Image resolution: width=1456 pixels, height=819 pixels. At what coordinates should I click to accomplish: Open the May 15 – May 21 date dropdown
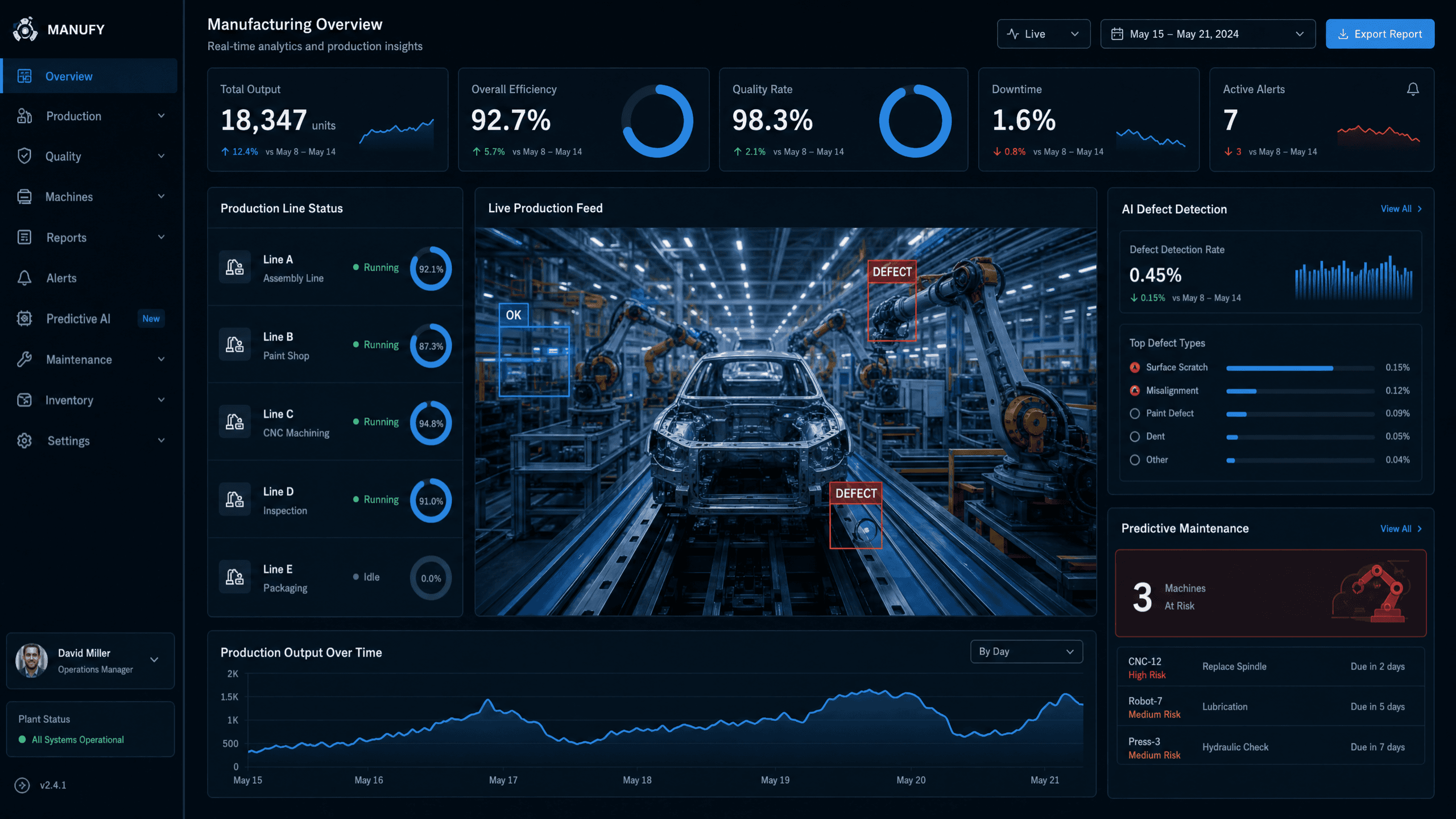tap(1208, 34)
